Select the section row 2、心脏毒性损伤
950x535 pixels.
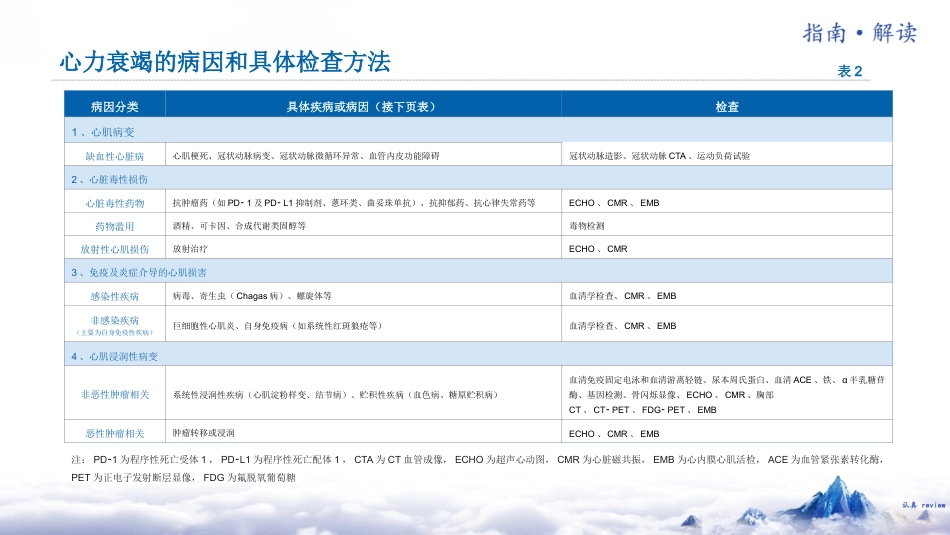point(478,179)
